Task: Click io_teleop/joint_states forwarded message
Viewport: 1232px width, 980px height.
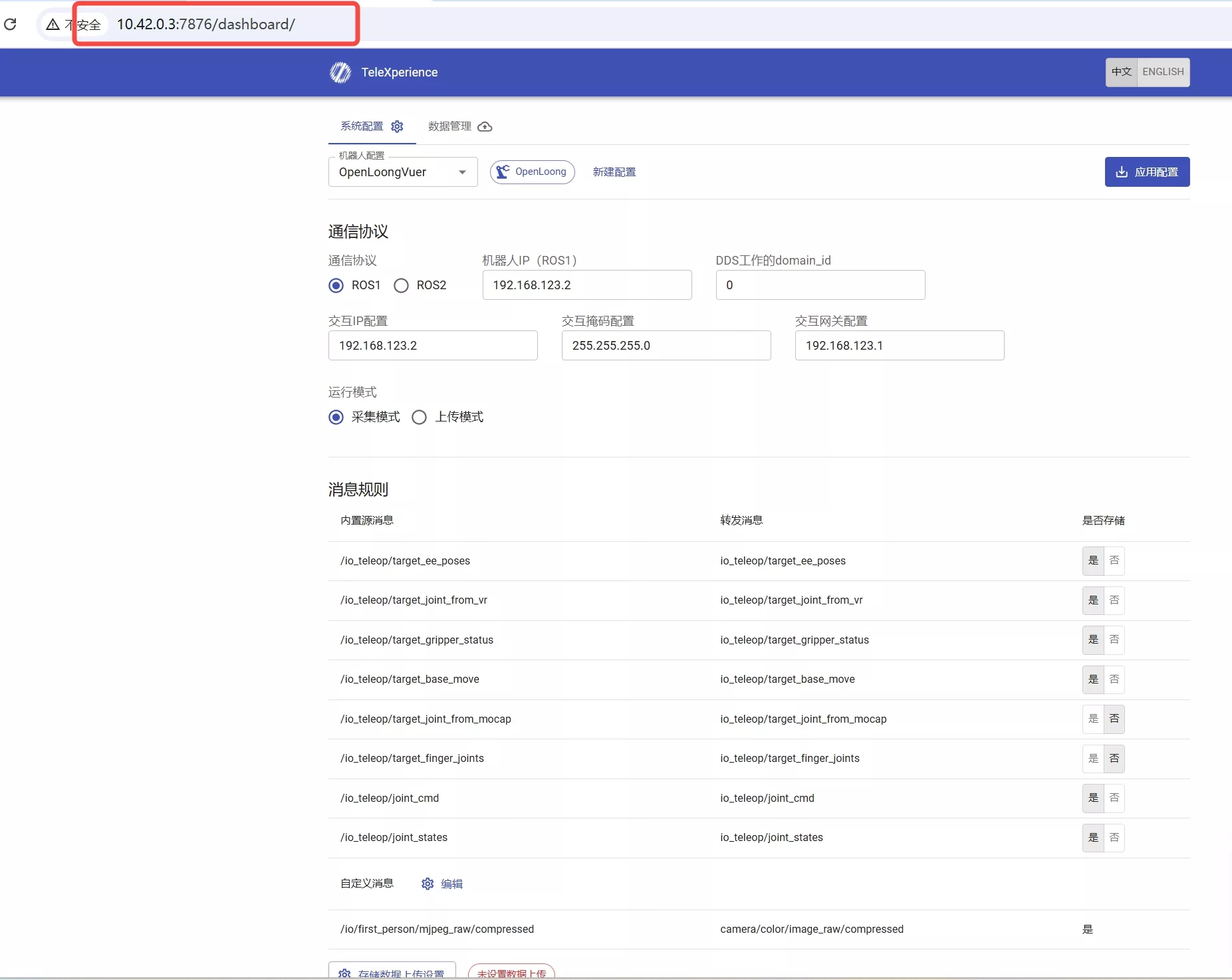Action: point(771,838)
